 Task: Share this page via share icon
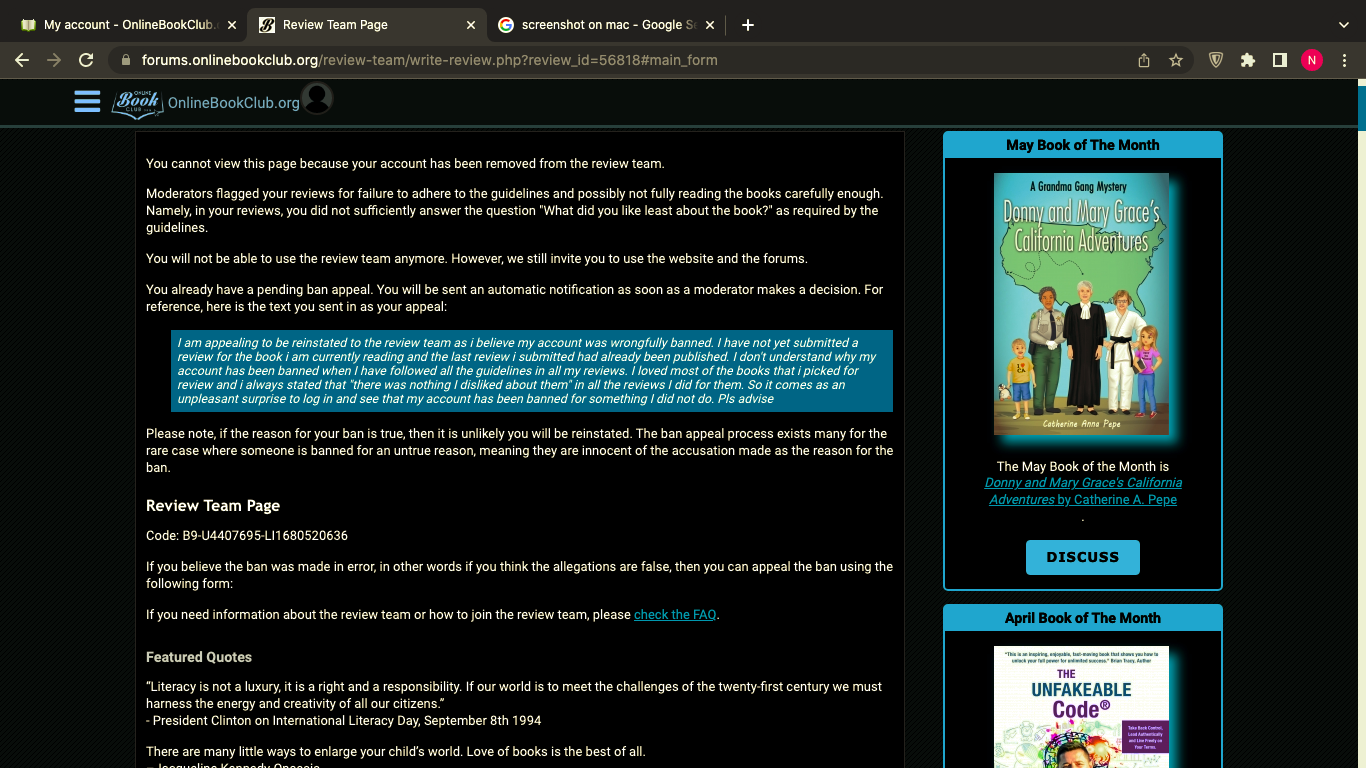click(1144, 60)
